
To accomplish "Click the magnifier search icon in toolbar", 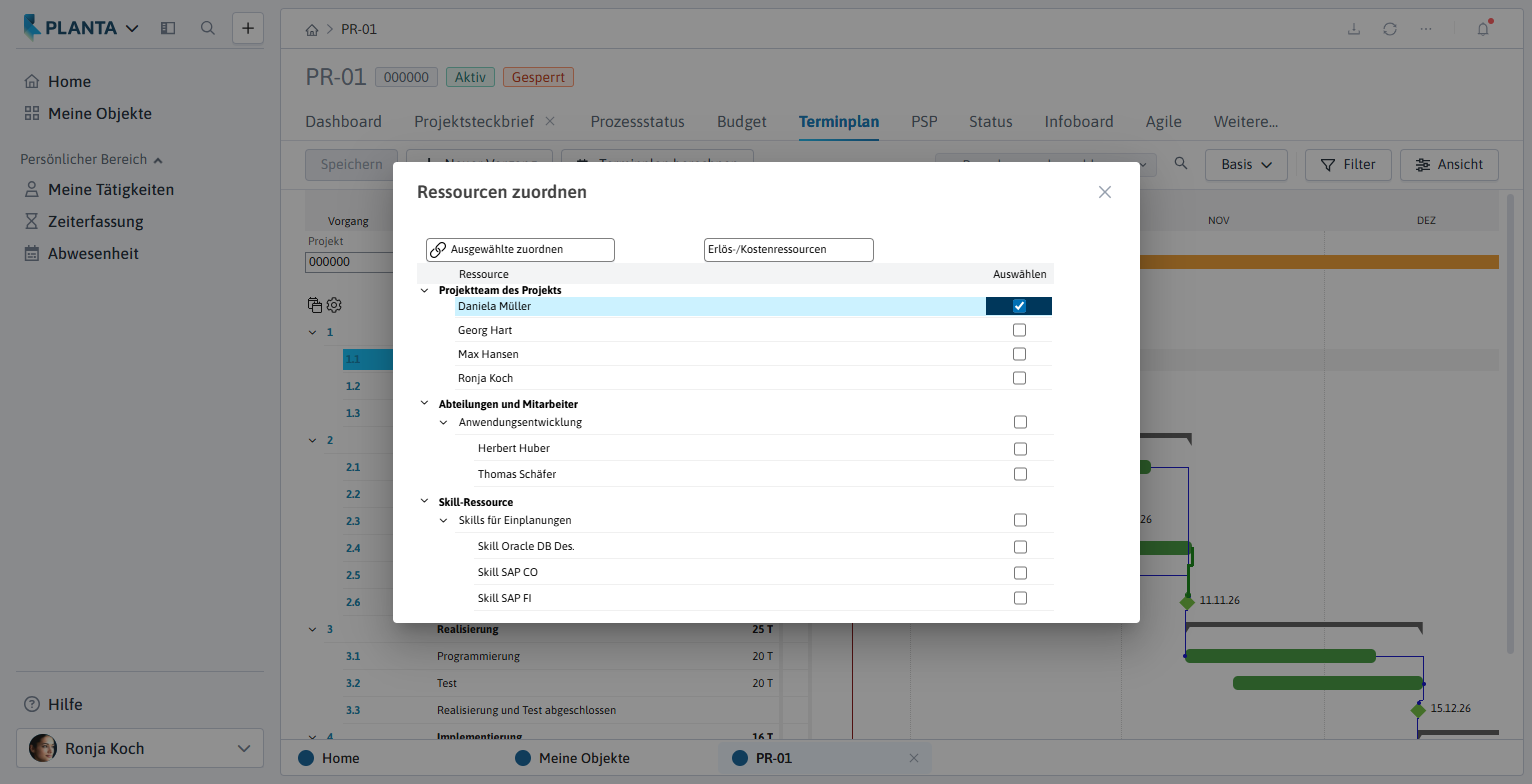I will 1181,164.
